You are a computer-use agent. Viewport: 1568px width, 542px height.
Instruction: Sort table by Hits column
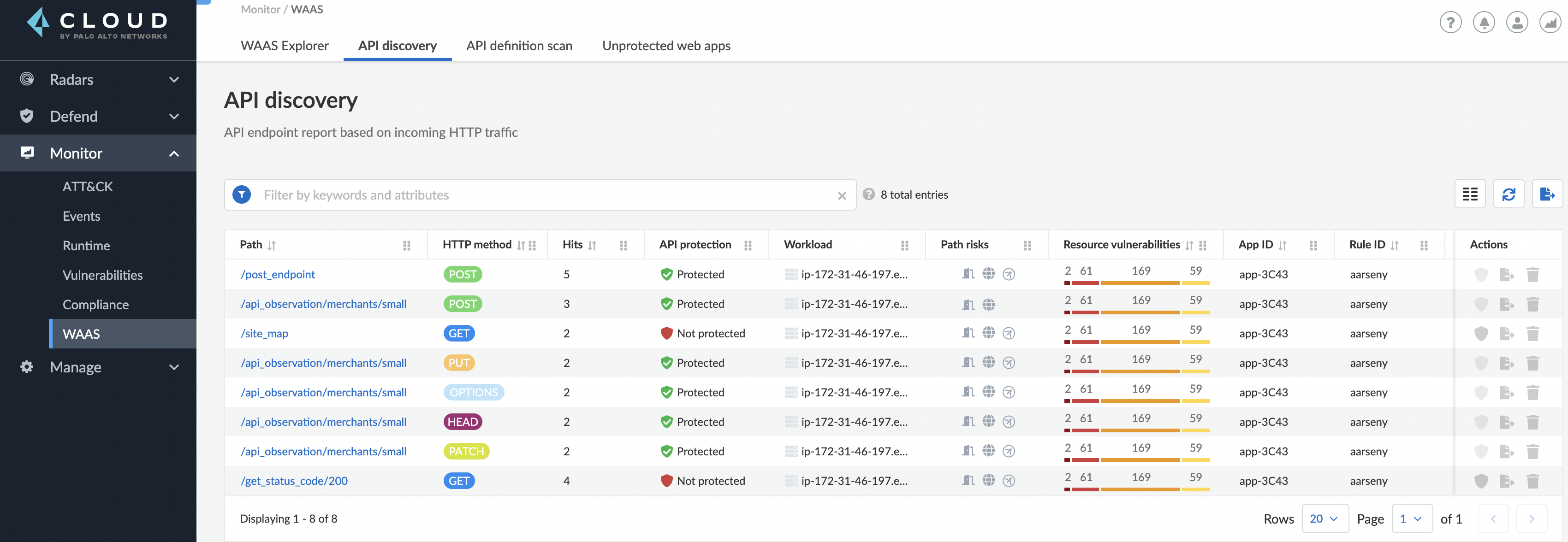point(592,245)
